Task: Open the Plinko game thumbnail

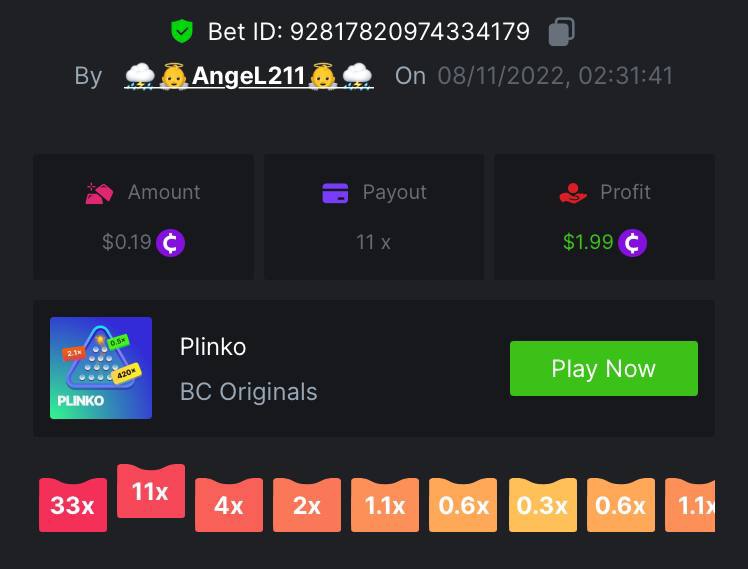Action: point(101,368)
